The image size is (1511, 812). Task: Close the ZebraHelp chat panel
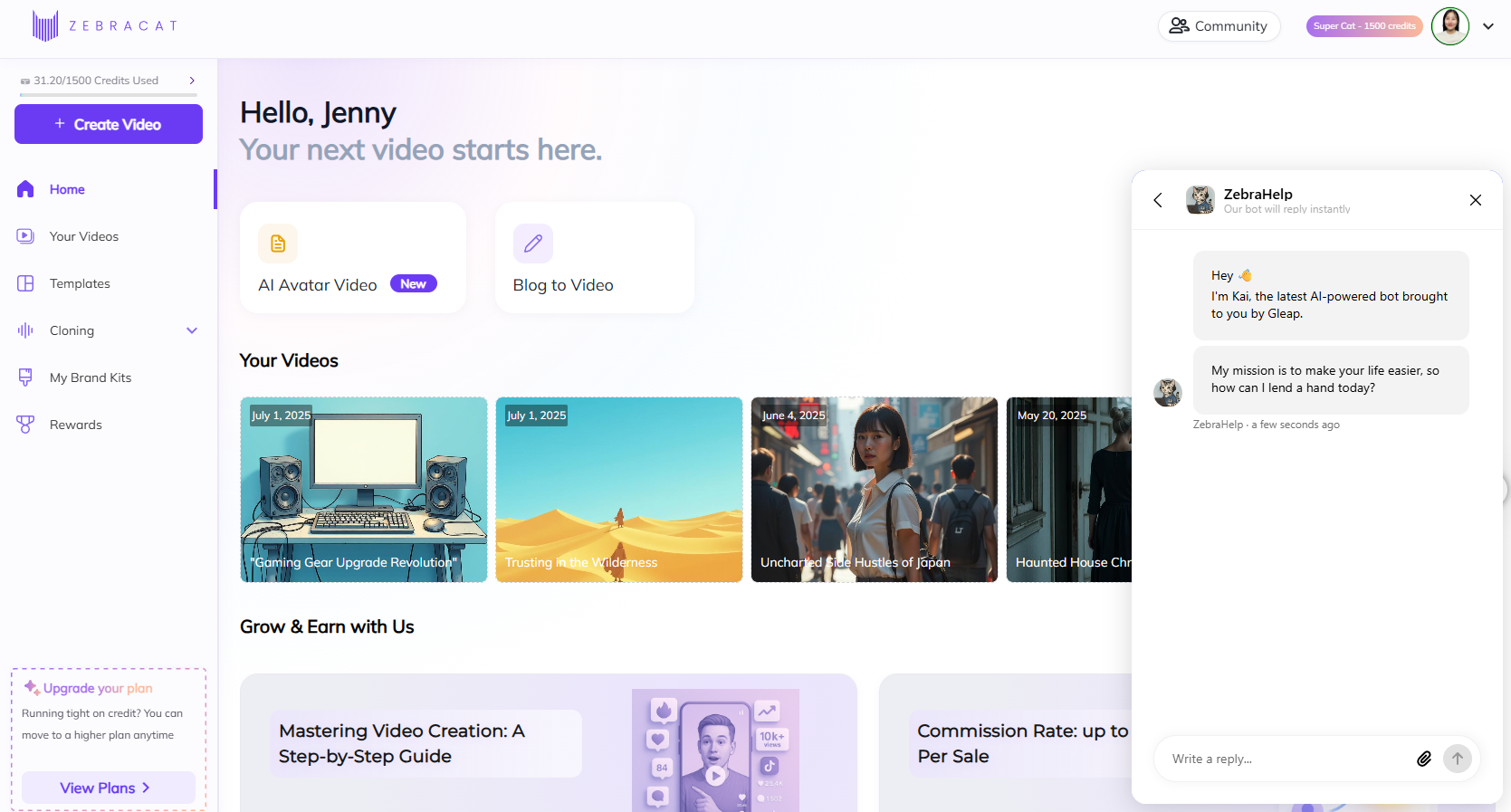(x=1476, y=200)
